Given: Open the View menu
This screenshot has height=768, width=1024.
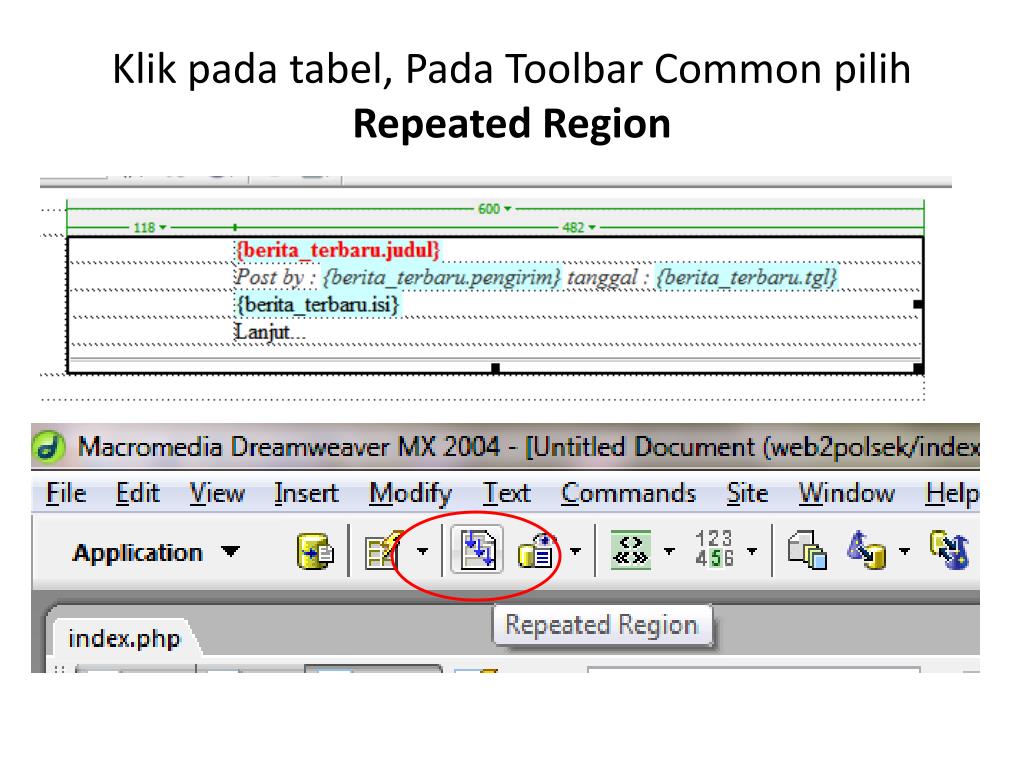Looking at the screenshot, I should (217, 493).
